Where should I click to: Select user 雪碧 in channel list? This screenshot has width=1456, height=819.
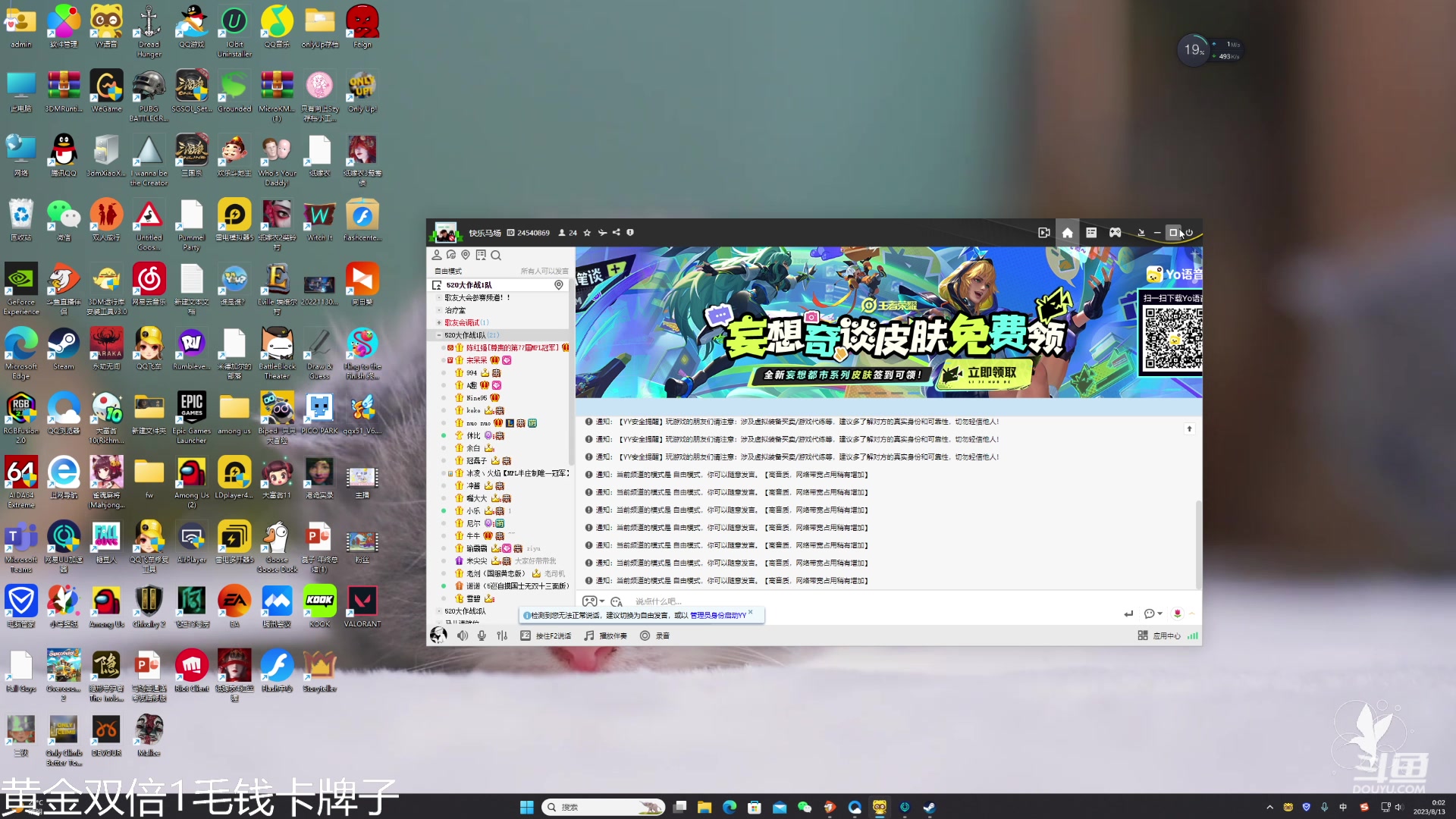coord(474,598)
